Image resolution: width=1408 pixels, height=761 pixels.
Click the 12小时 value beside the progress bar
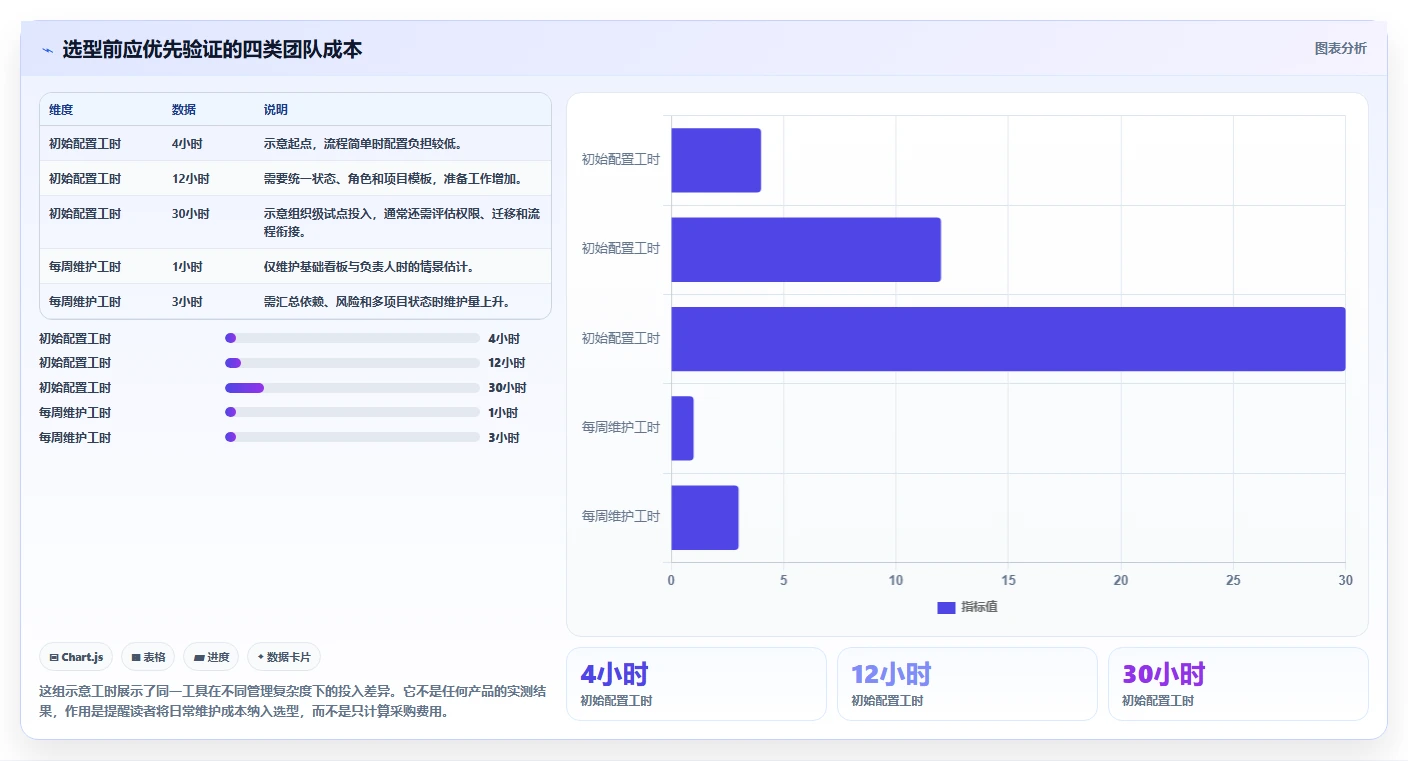[507, 363]
